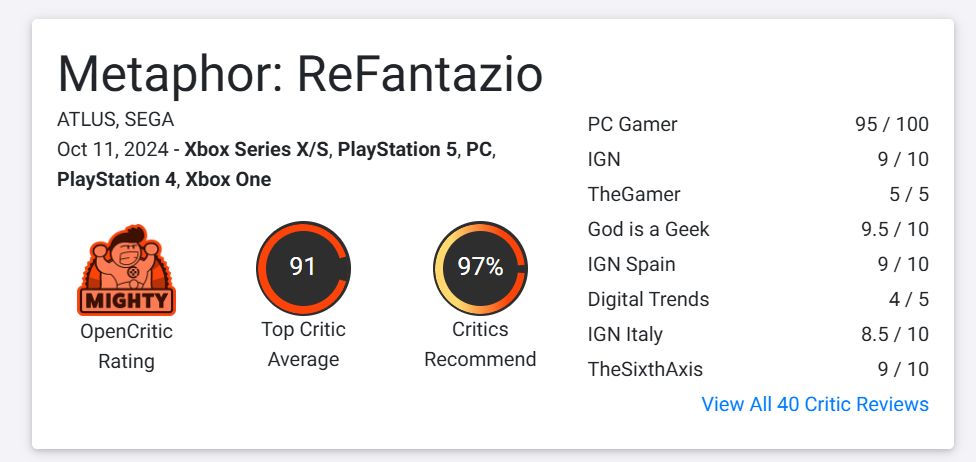The height and width of the screenshot is (462, 976).
Task: Open the PC Gamer review
Action: [632, 125]
